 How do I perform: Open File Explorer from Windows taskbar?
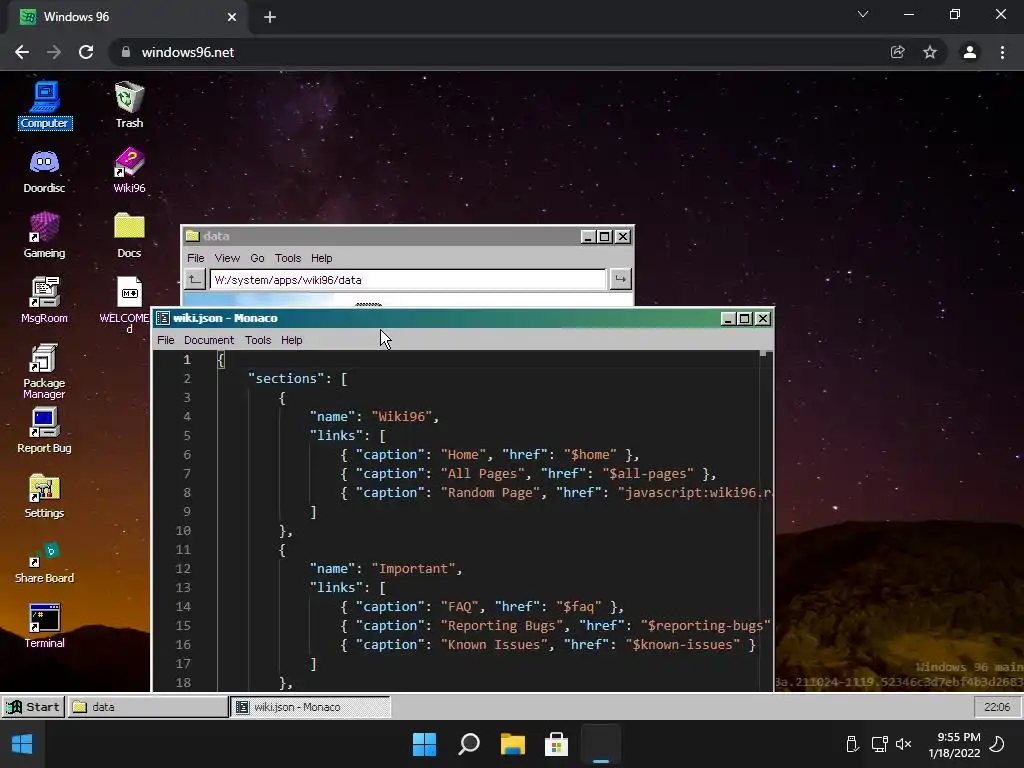click(x=513, y=744)
